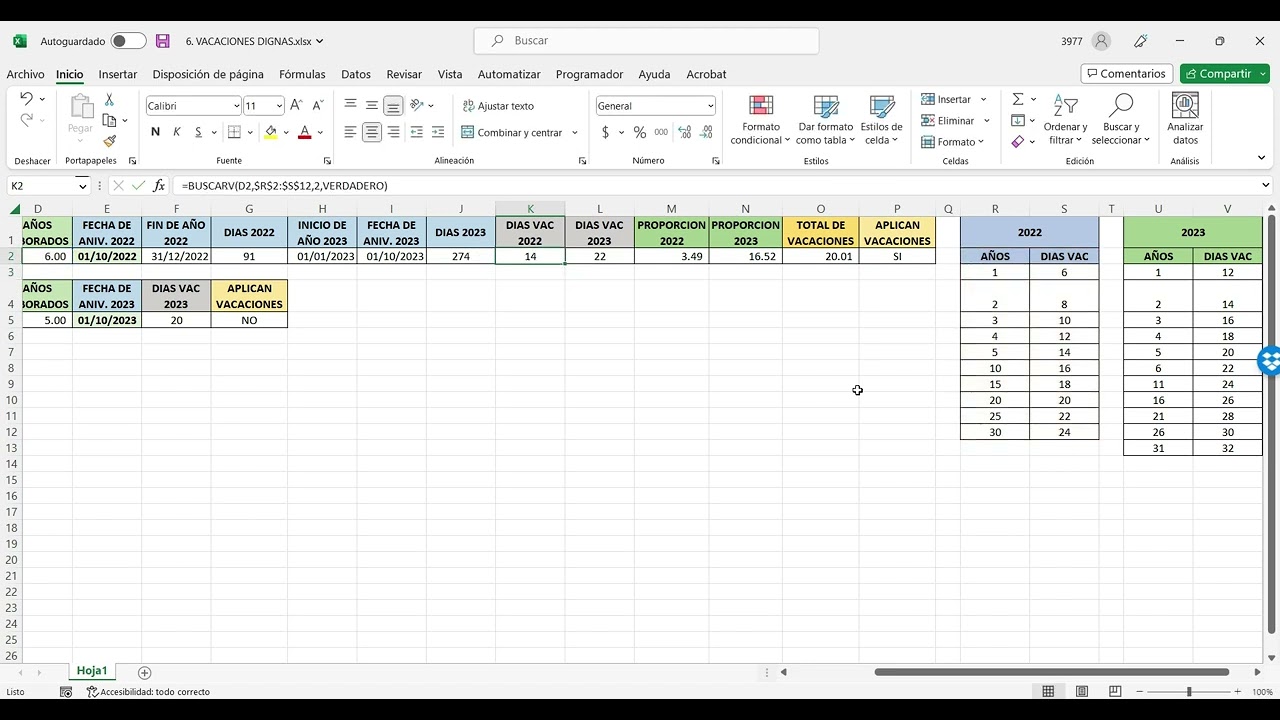Toggle Underline formatting
Viewport: 1280px width, 720px height.
pos(198,132)
